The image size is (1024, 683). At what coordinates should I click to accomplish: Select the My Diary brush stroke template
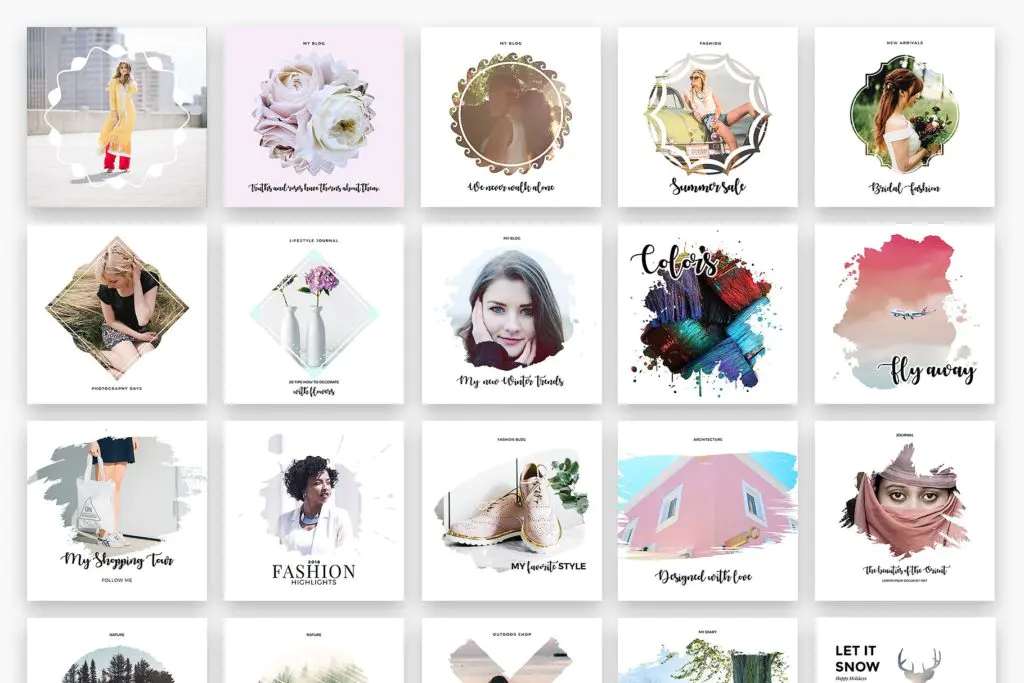[707, 650]
